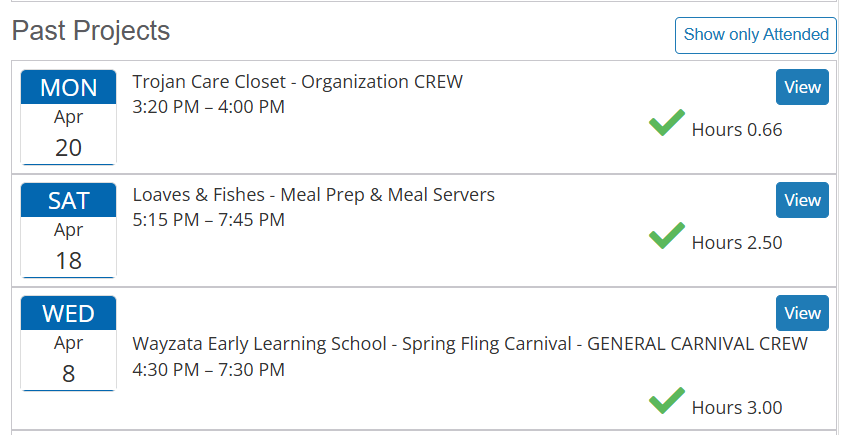
Task: Click Hours 3.00 label
Action: coord(737,408)
